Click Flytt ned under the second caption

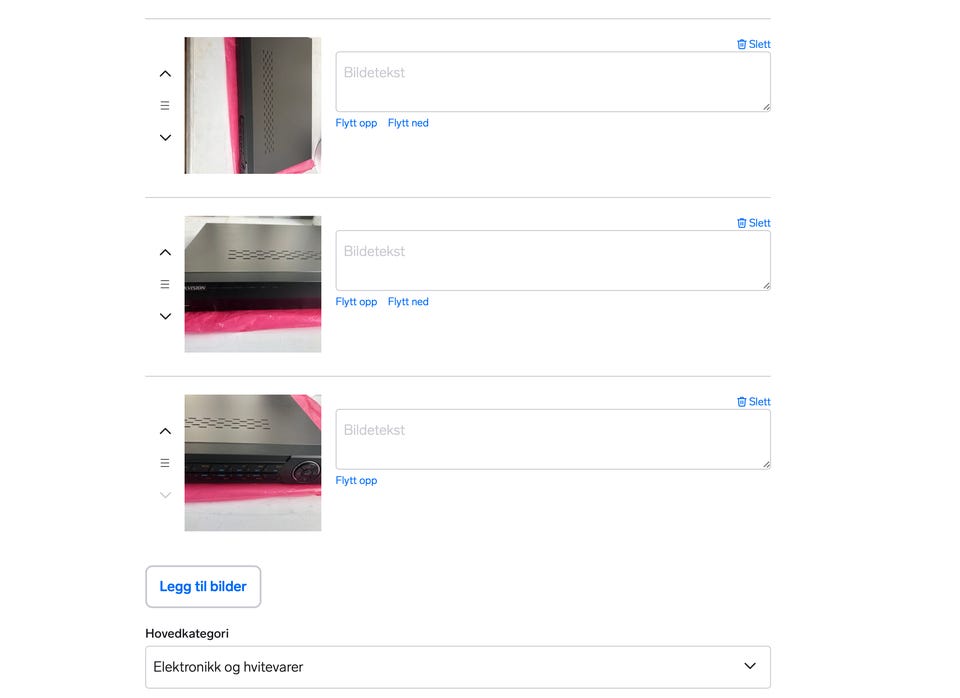point(408,302)
